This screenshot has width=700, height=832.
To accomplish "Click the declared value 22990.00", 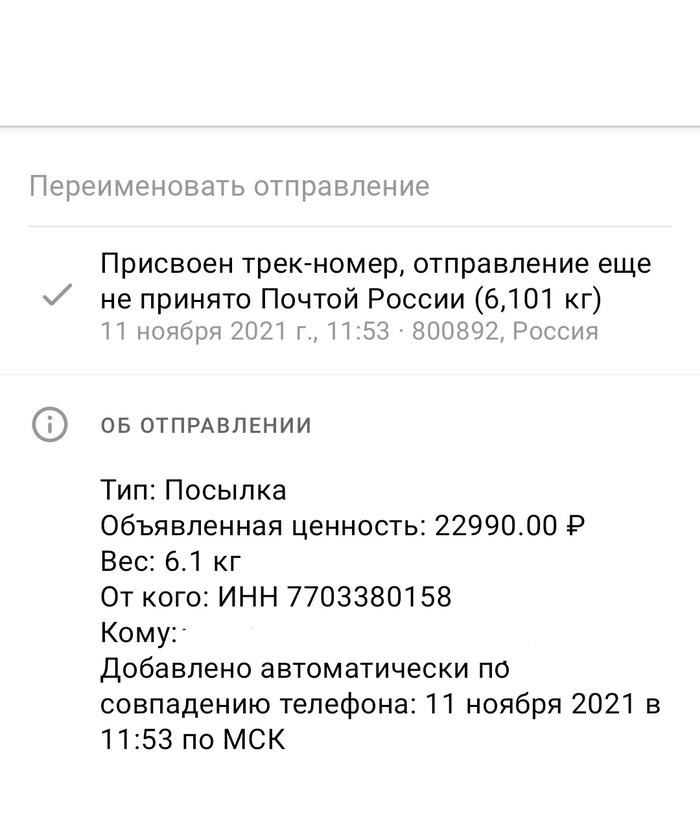I will point(496,526).
